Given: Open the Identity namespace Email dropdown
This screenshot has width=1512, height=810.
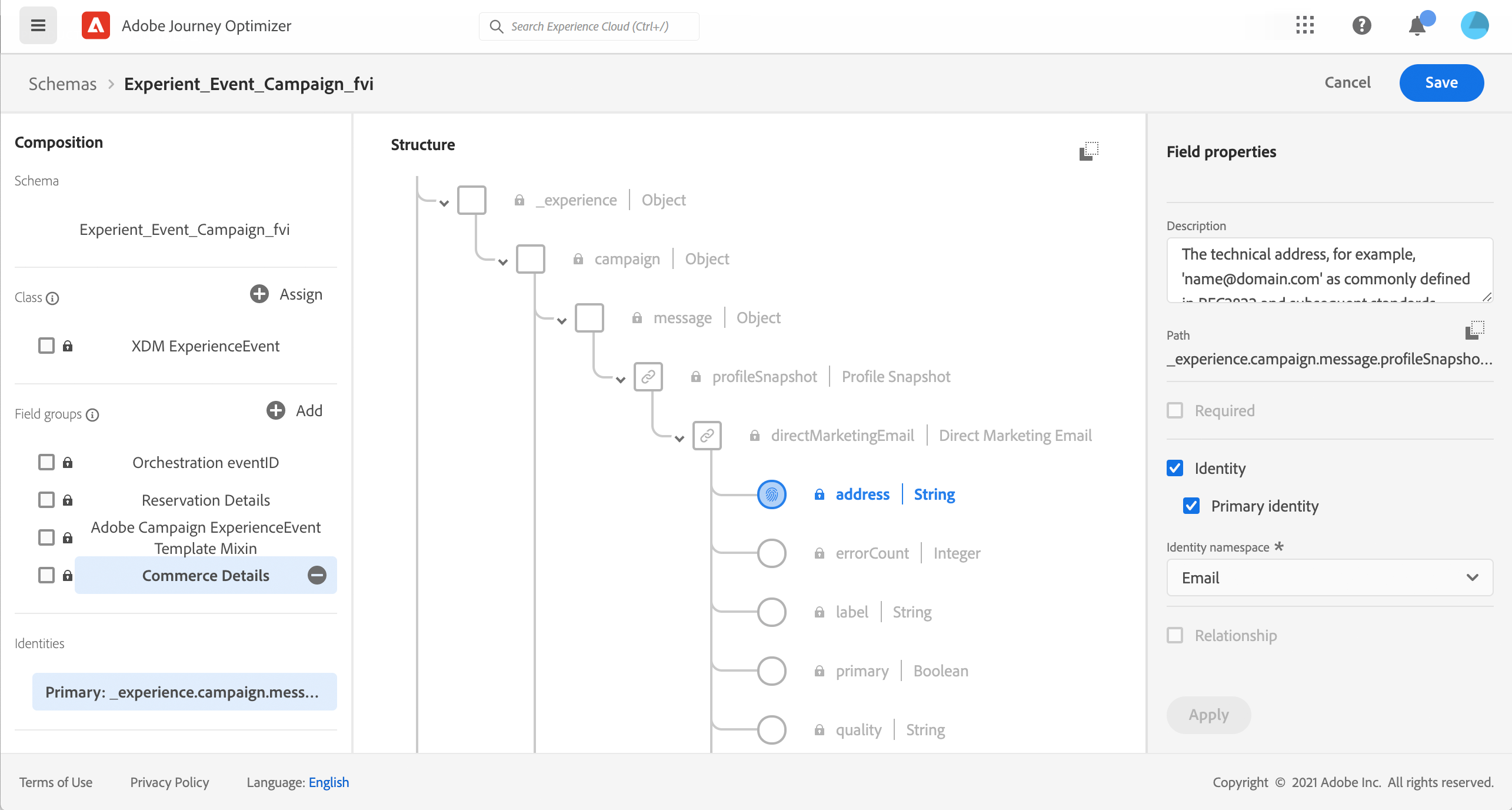Looking at the screenshot, I should [x=1329, y=577].
